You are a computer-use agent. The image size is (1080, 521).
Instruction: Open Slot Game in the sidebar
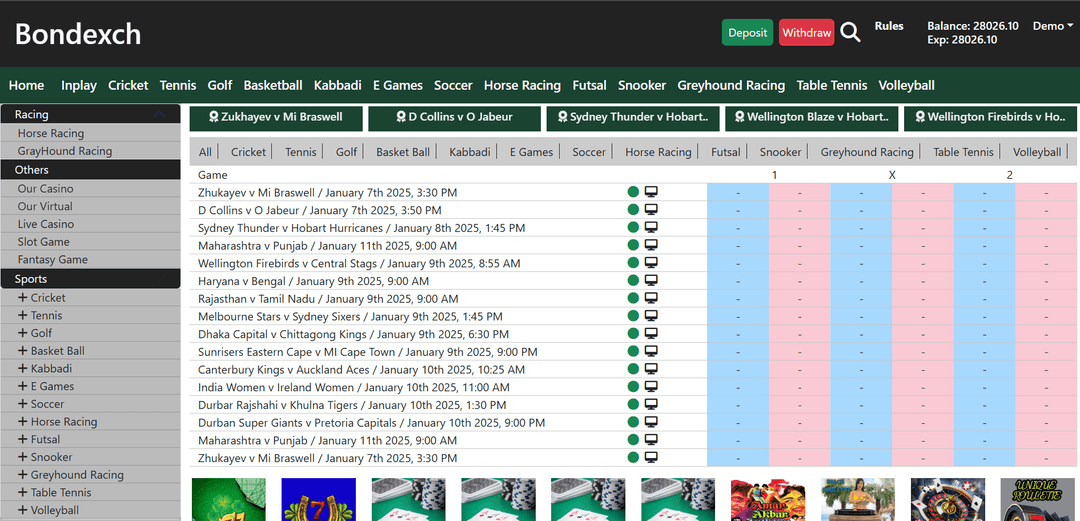coord(43,241)
